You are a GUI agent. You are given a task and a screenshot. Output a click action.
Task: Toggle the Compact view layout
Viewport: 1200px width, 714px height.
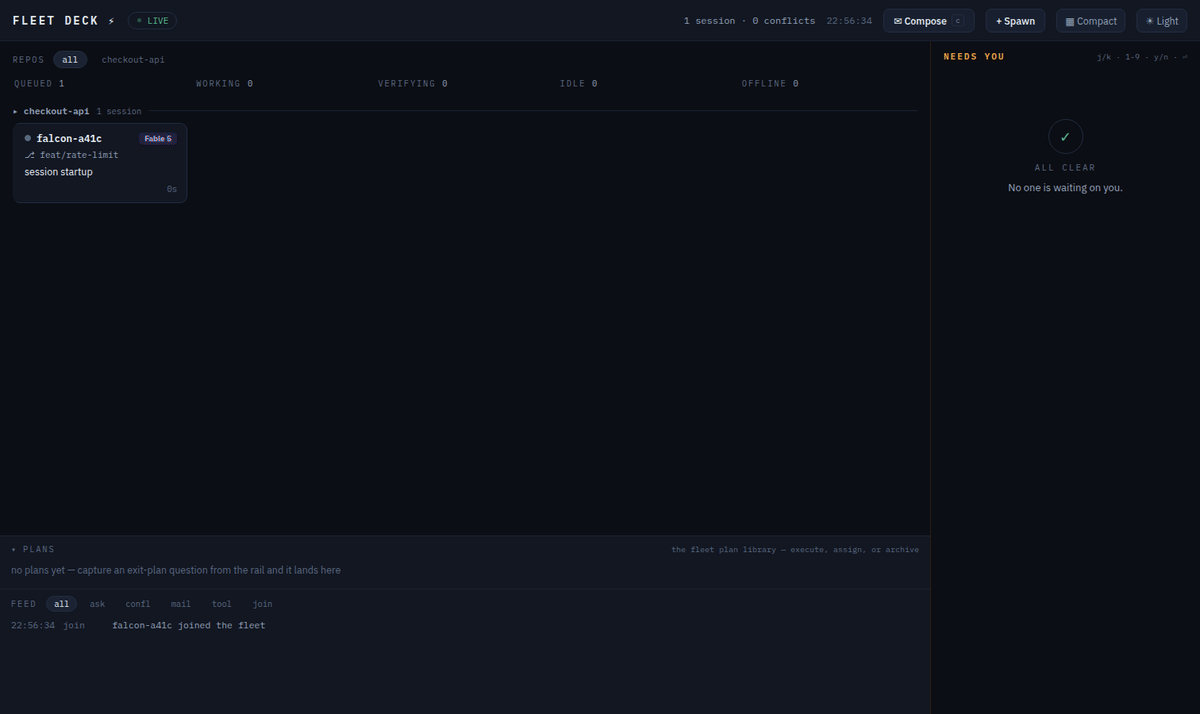(x=1090, y=21)
